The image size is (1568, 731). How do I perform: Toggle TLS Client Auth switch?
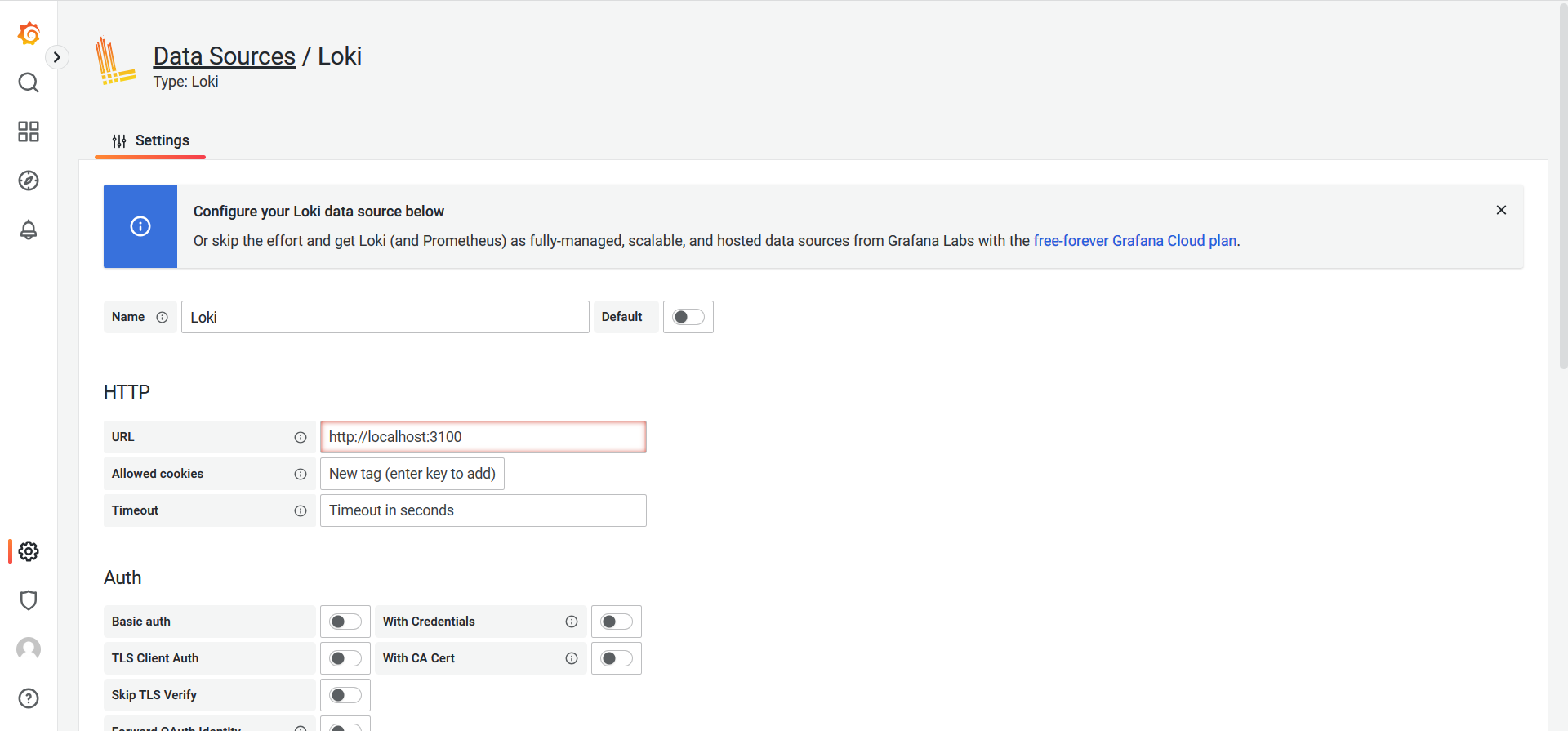coord(345,658)
